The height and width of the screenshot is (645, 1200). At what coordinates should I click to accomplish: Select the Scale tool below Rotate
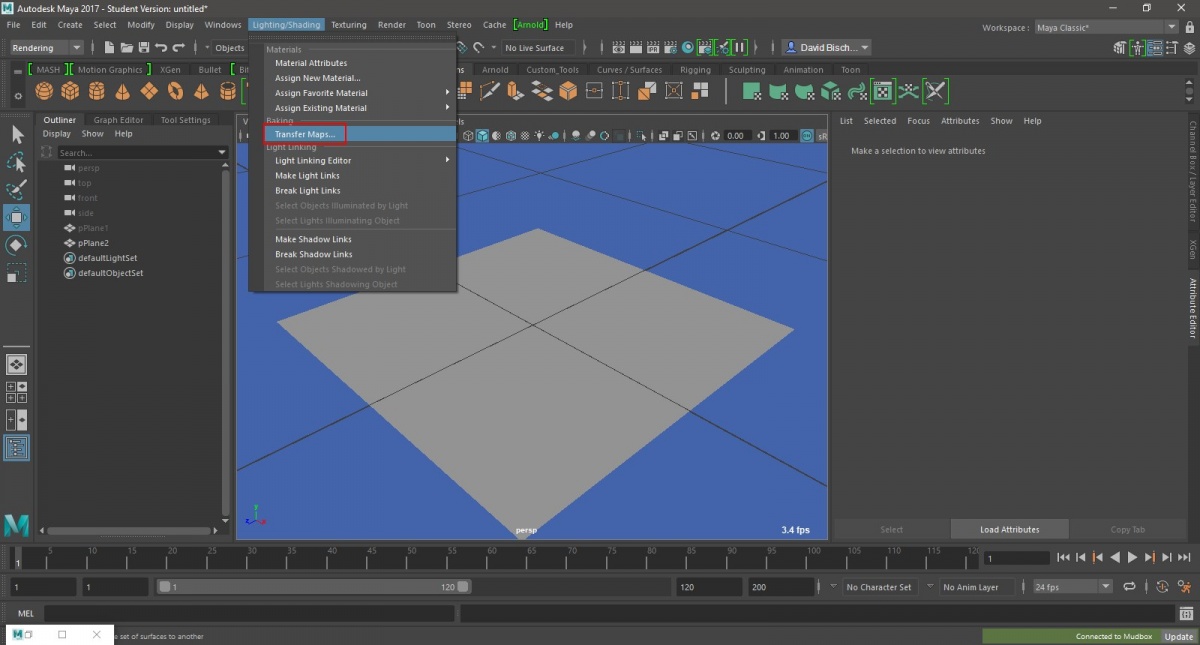16,270
